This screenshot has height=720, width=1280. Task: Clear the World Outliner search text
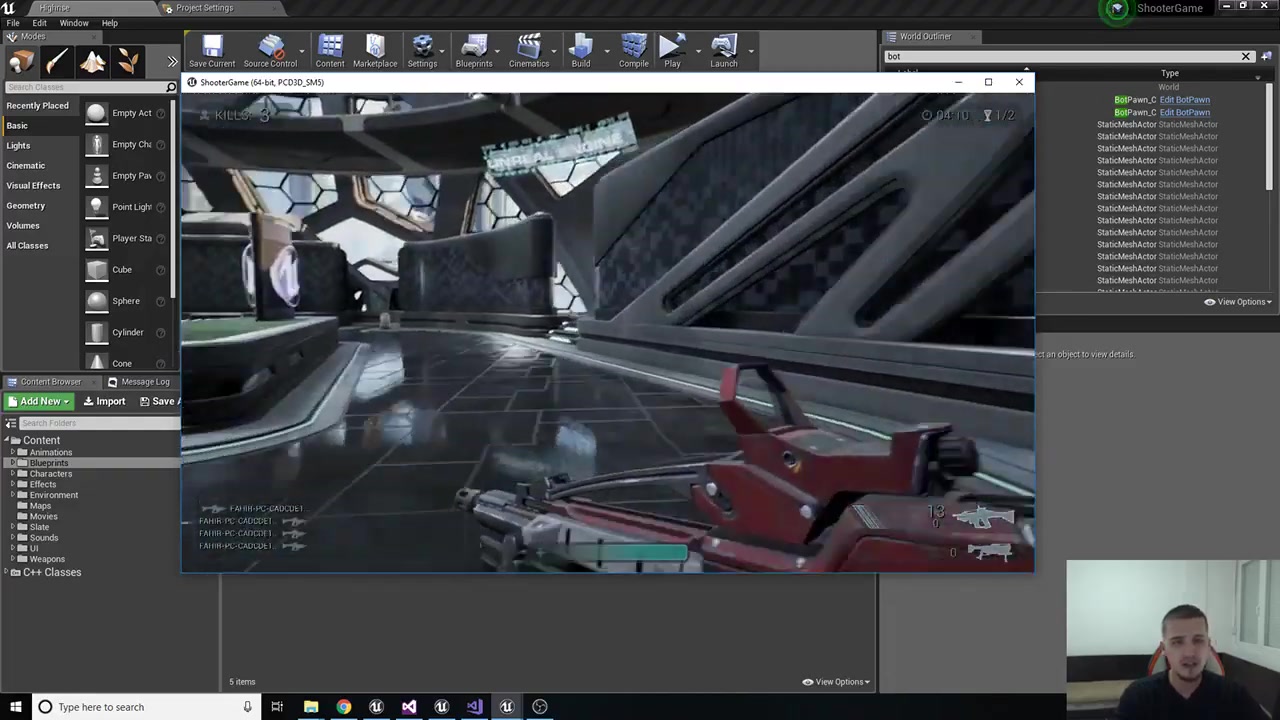coord(1246,57)
